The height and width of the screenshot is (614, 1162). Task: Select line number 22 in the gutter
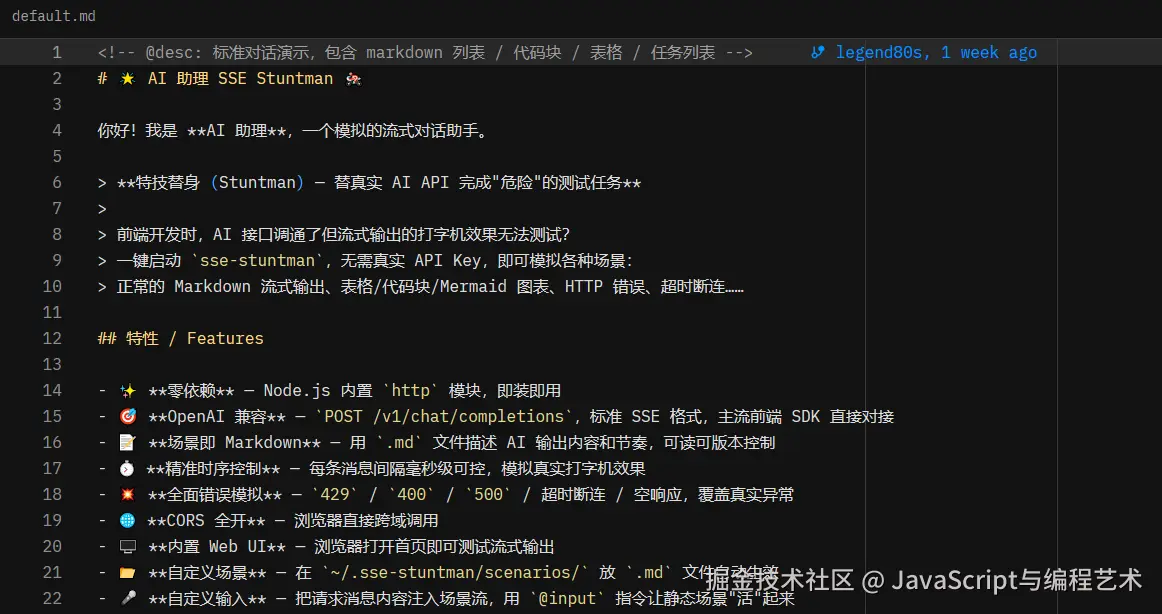click(53, 598)
